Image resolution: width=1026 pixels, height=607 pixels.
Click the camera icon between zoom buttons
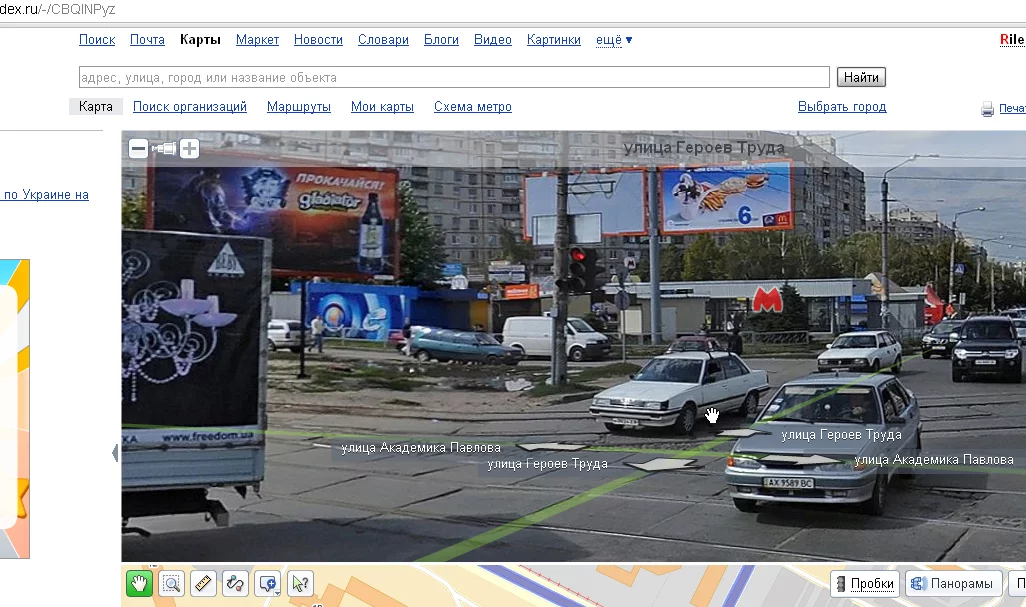(164, 148)
